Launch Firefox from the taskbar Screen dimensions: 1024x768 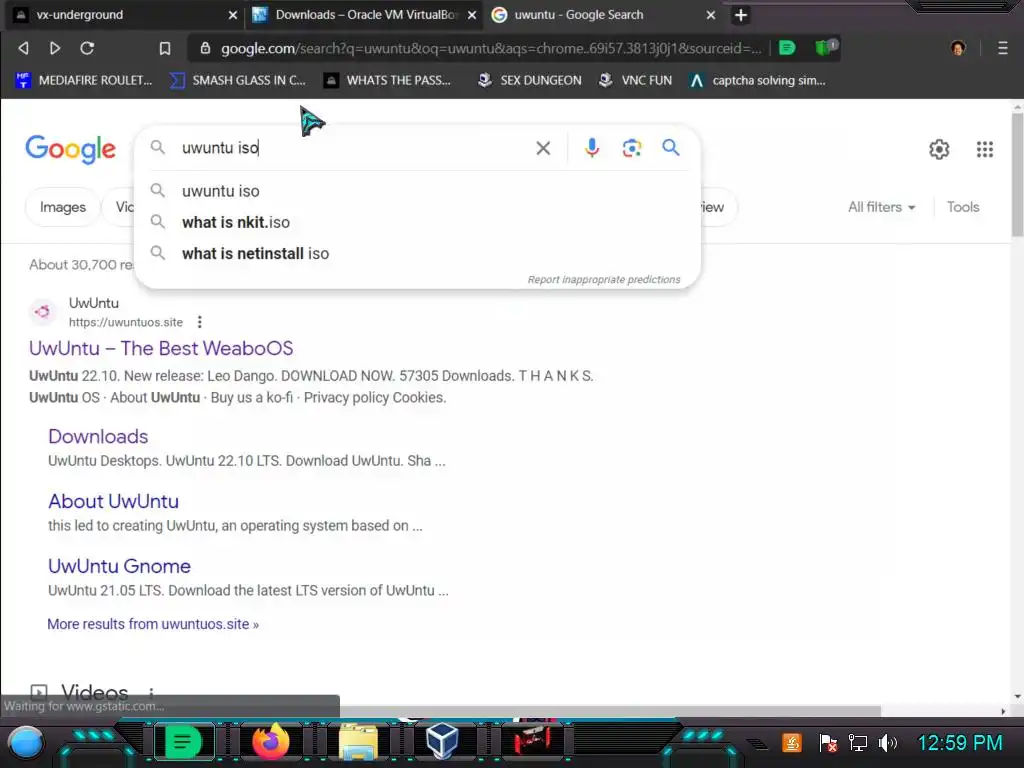click(x=270, y=742)
